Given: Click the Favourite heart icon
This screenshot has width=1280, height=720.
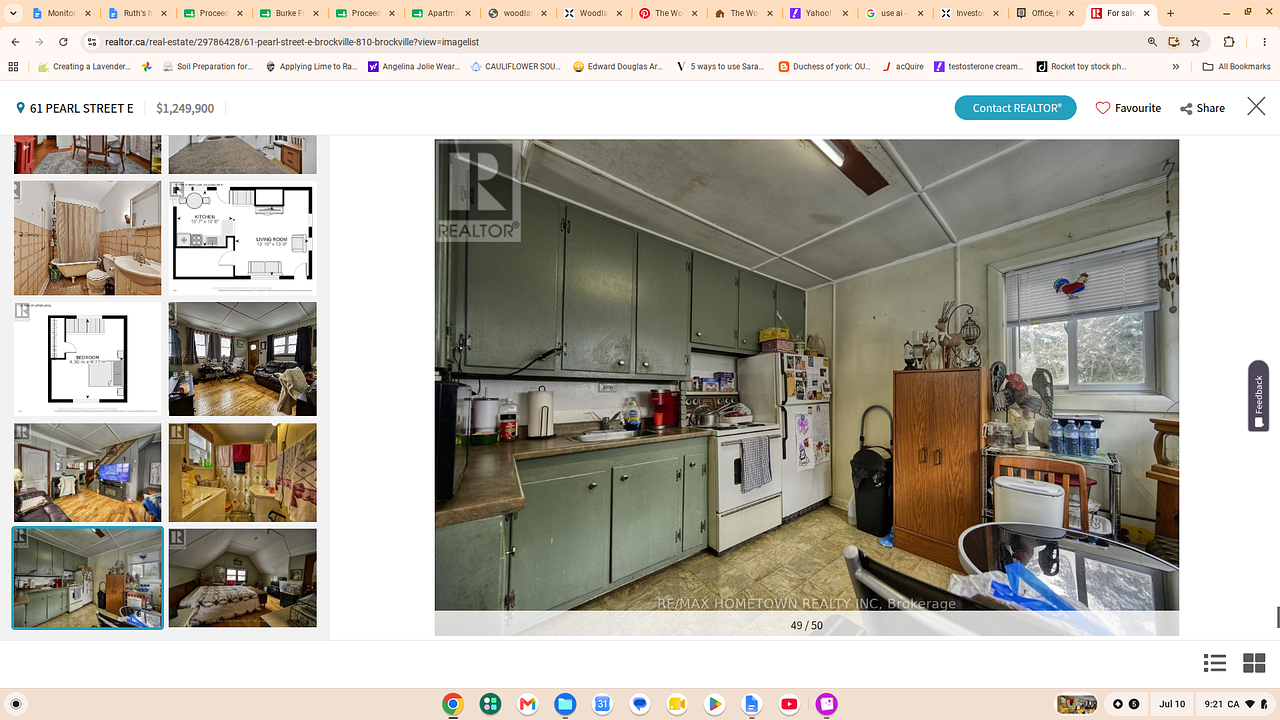Looking at the screenshot, I should point(1103,108).
